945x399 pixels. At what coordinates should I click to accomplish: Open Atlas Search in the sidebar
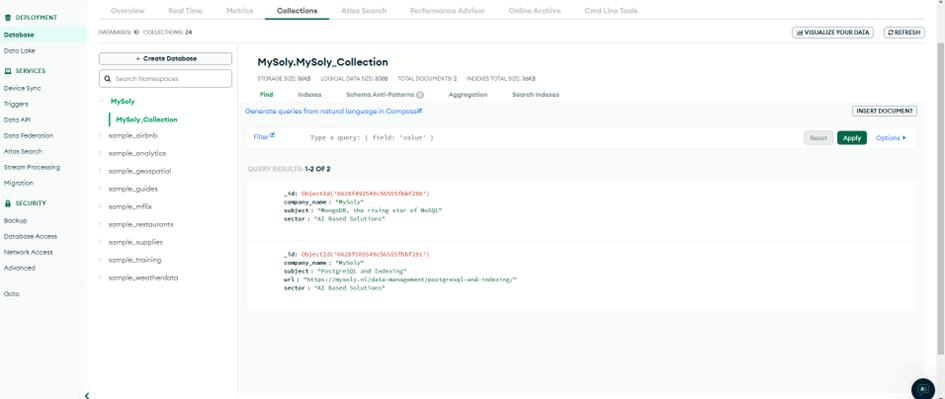tap(23, 151)
